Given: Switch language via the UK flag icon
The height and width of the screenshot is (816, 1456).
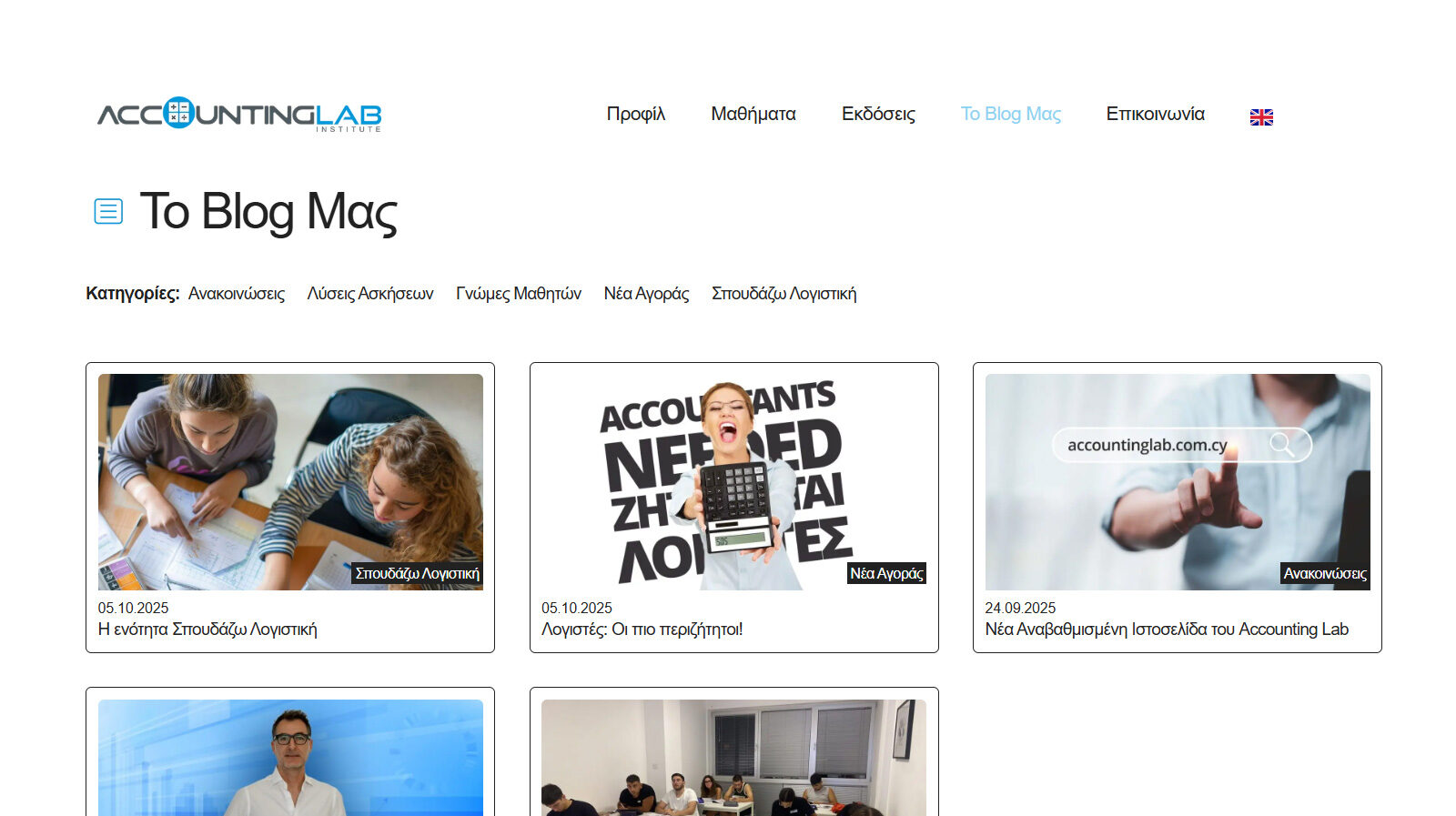Looking at the screenshot, I should point(1261,116).
